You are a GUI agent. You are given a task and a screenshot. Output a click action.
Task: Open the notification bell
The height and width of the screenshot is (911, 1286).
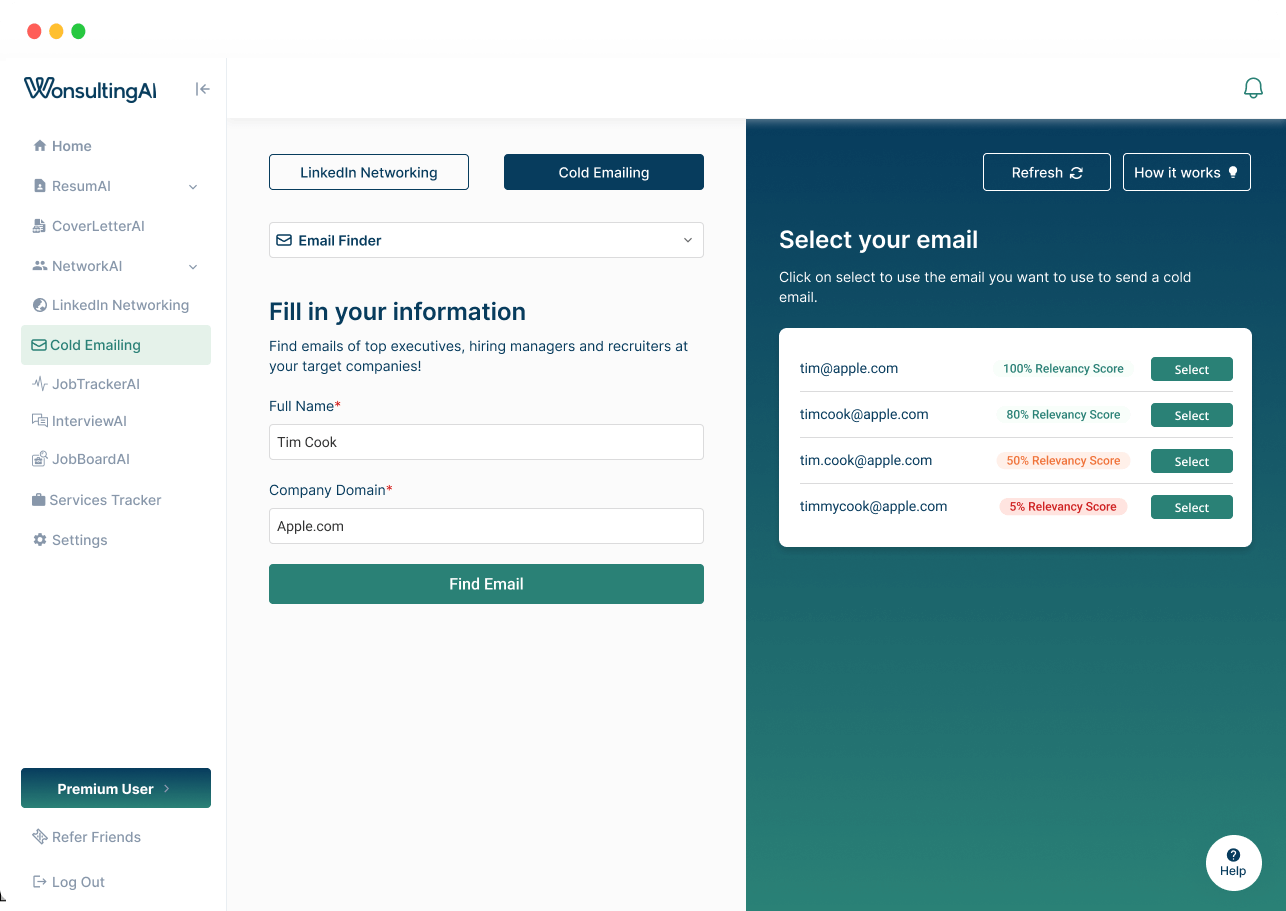(1253, 88)
